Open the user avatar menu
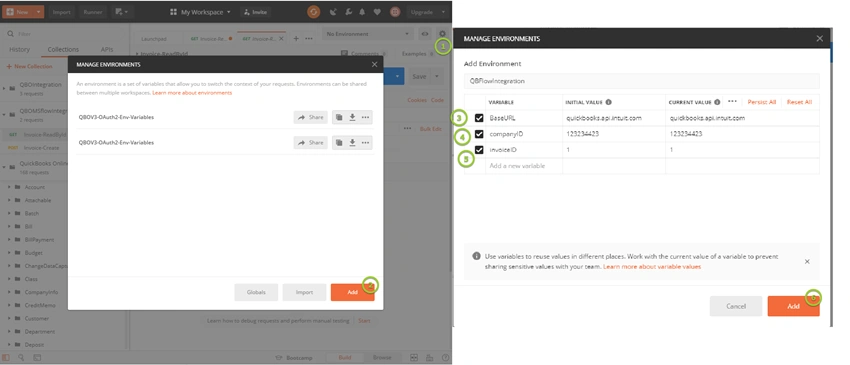This screenshot has width=850, height=365. point(395,12)
